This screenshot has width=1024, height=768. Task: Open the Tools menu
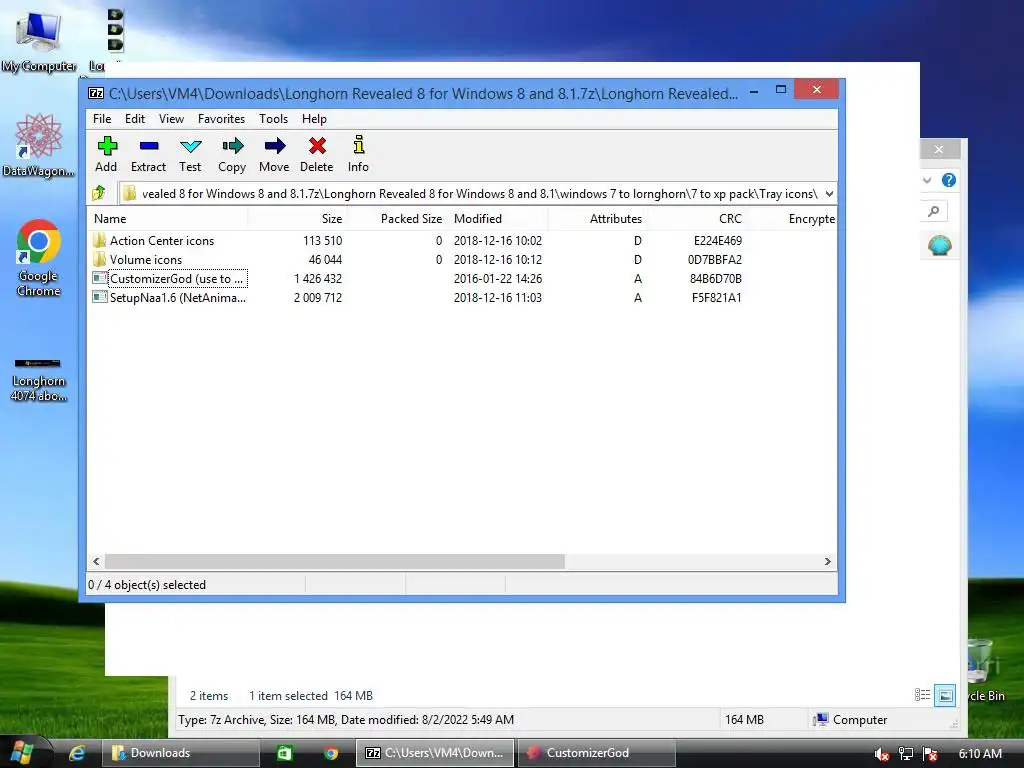tap(273, 119)
